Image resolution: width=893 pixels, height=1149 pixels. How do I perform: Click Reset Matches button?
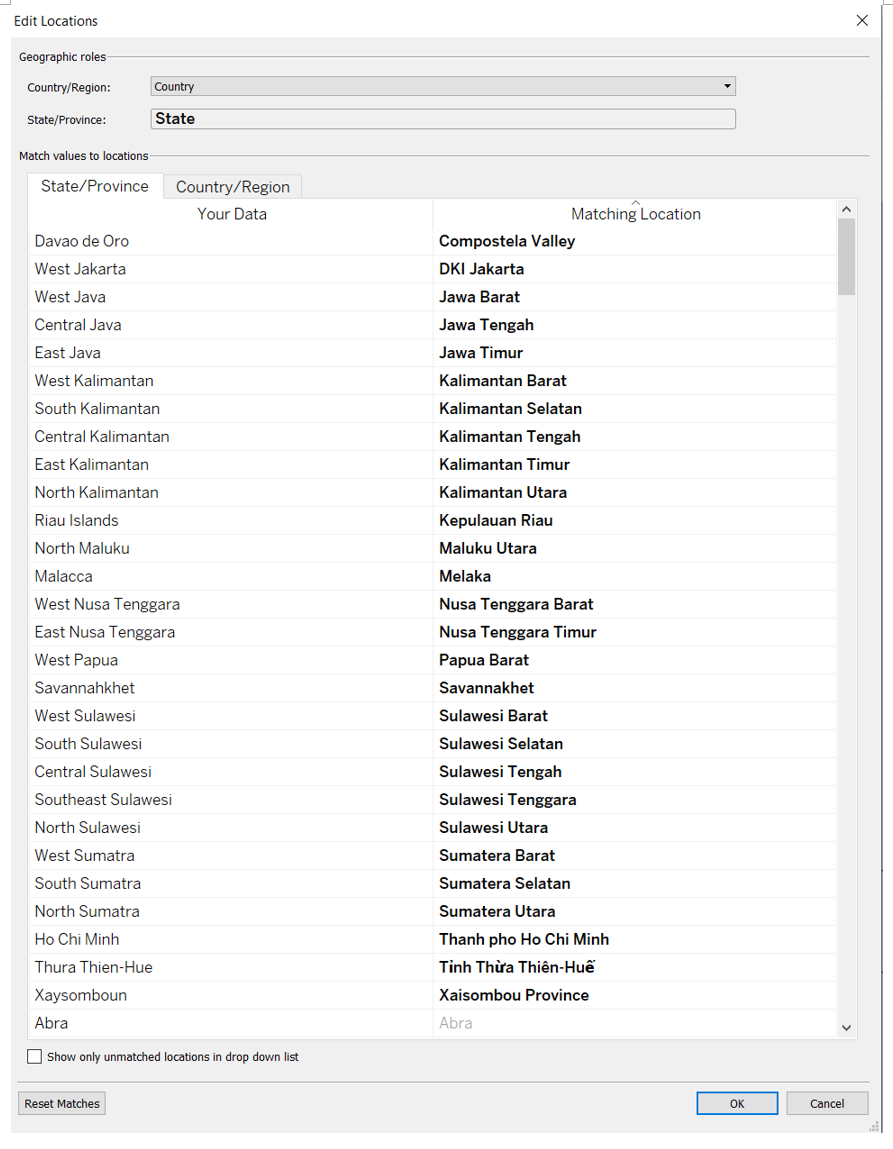coord(62,1103)
